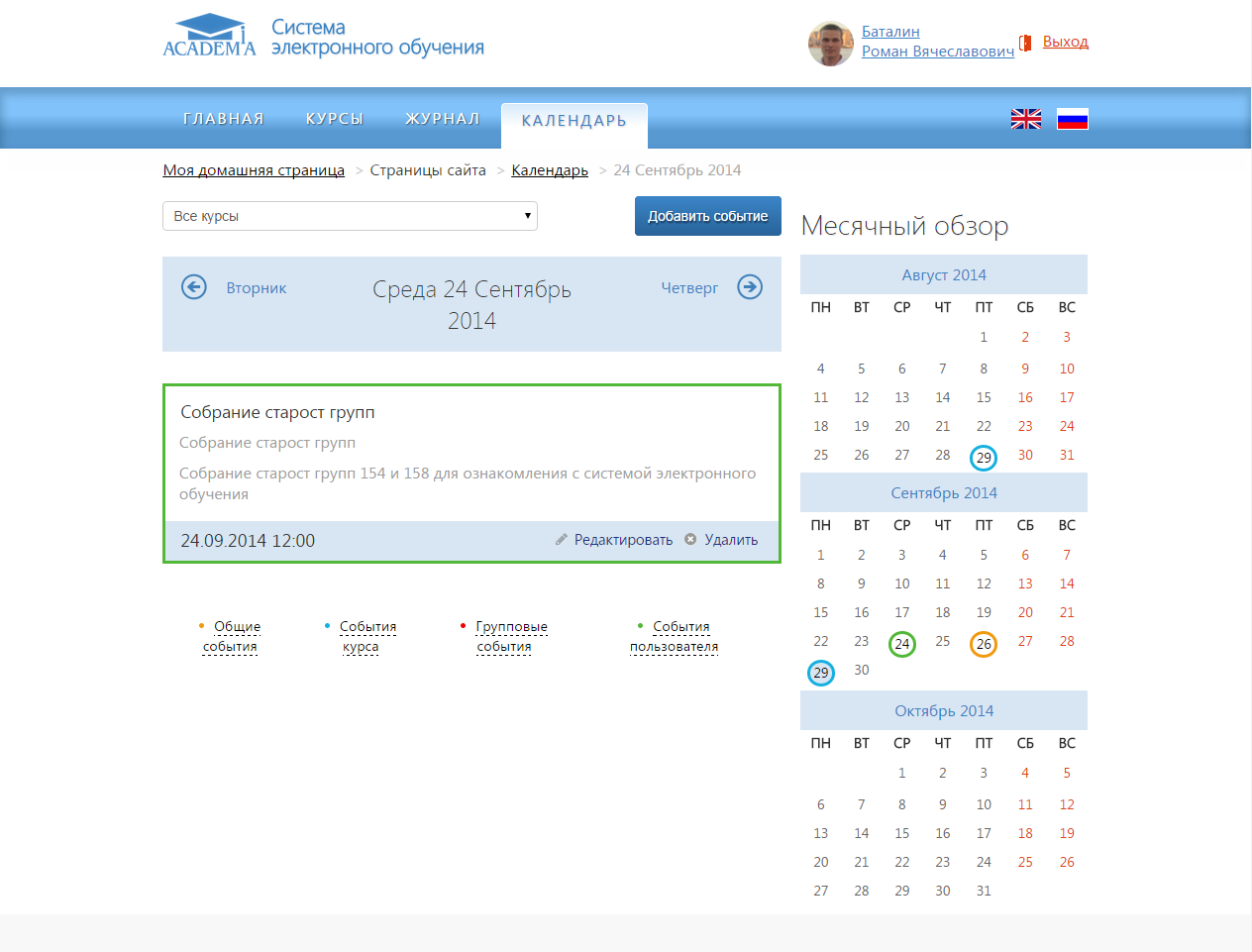Open the Сентябрь 2014 month link
Viewport: 1252px width, 952px height.
(944, 493)
